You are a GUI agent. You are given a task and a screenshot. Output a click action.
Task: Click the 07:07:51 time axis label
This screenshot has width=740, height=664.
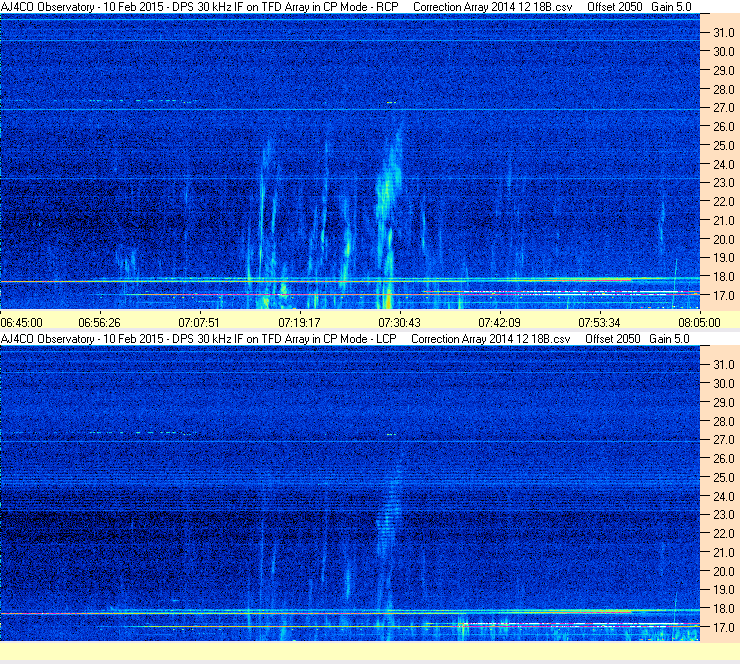[x=199, y=322]
